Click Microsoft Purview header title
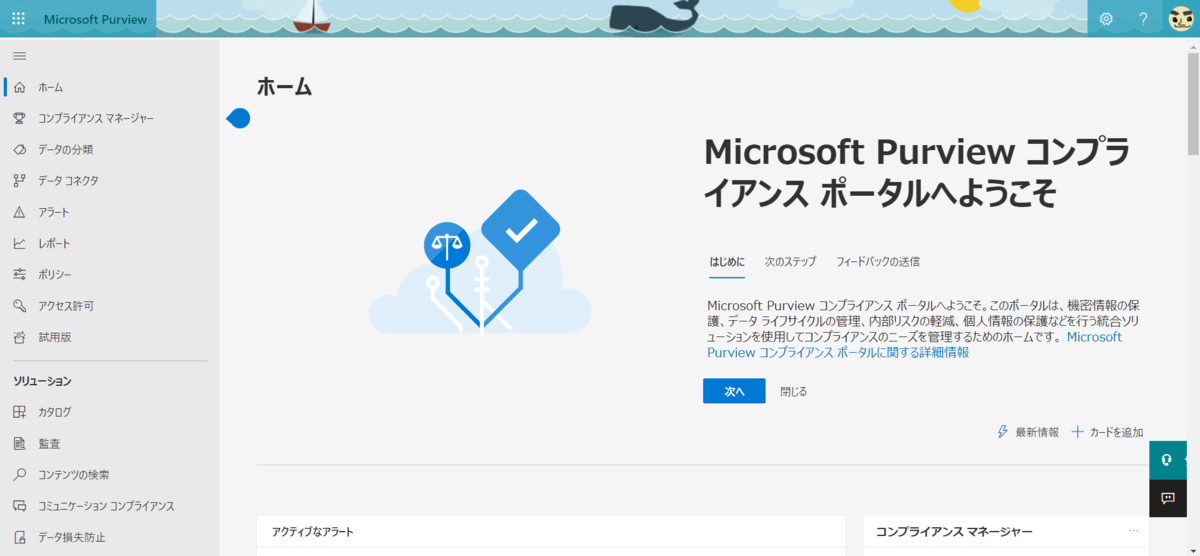 click(x=95, y=19)
